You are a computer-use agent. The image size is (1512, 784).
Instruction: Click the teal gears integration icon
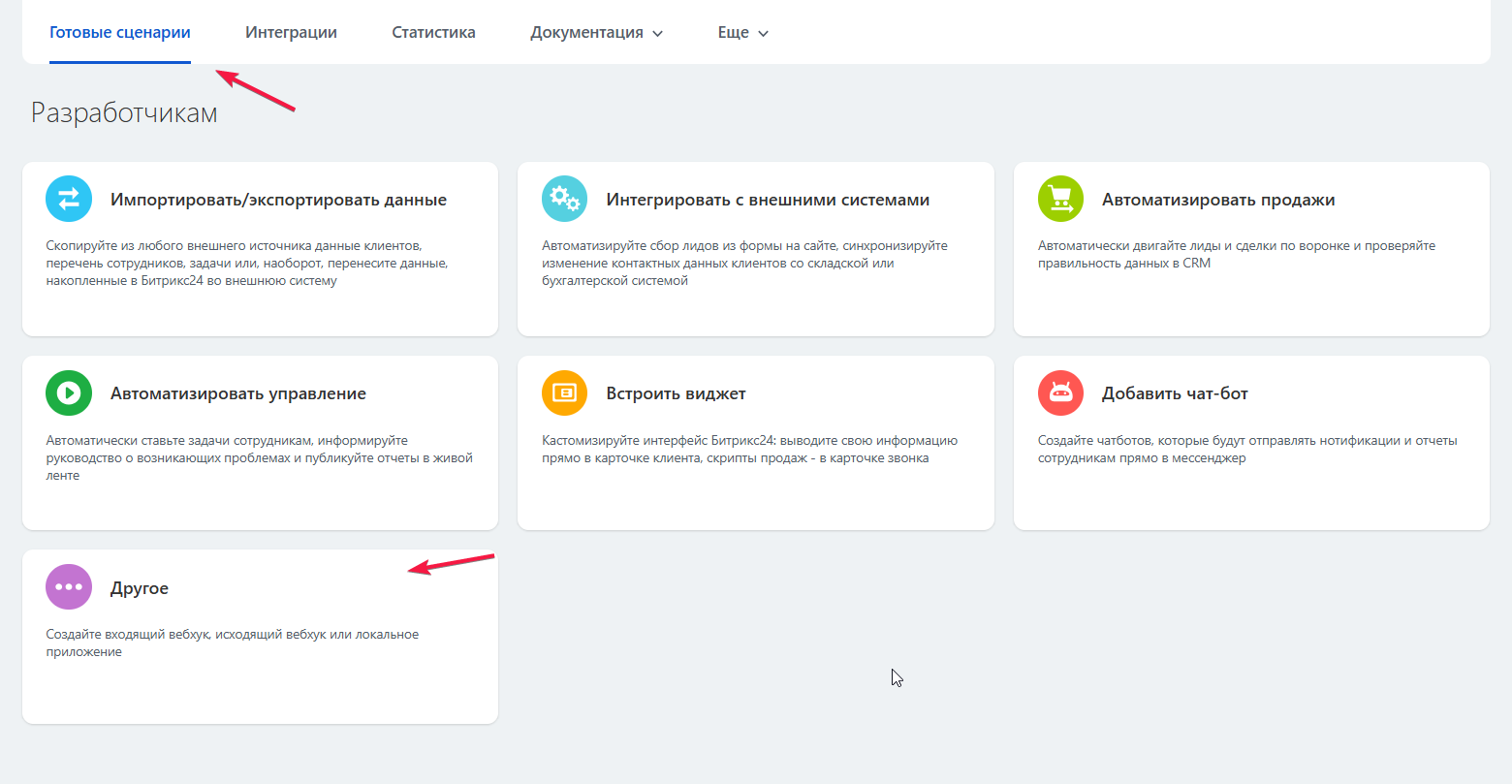564,200
